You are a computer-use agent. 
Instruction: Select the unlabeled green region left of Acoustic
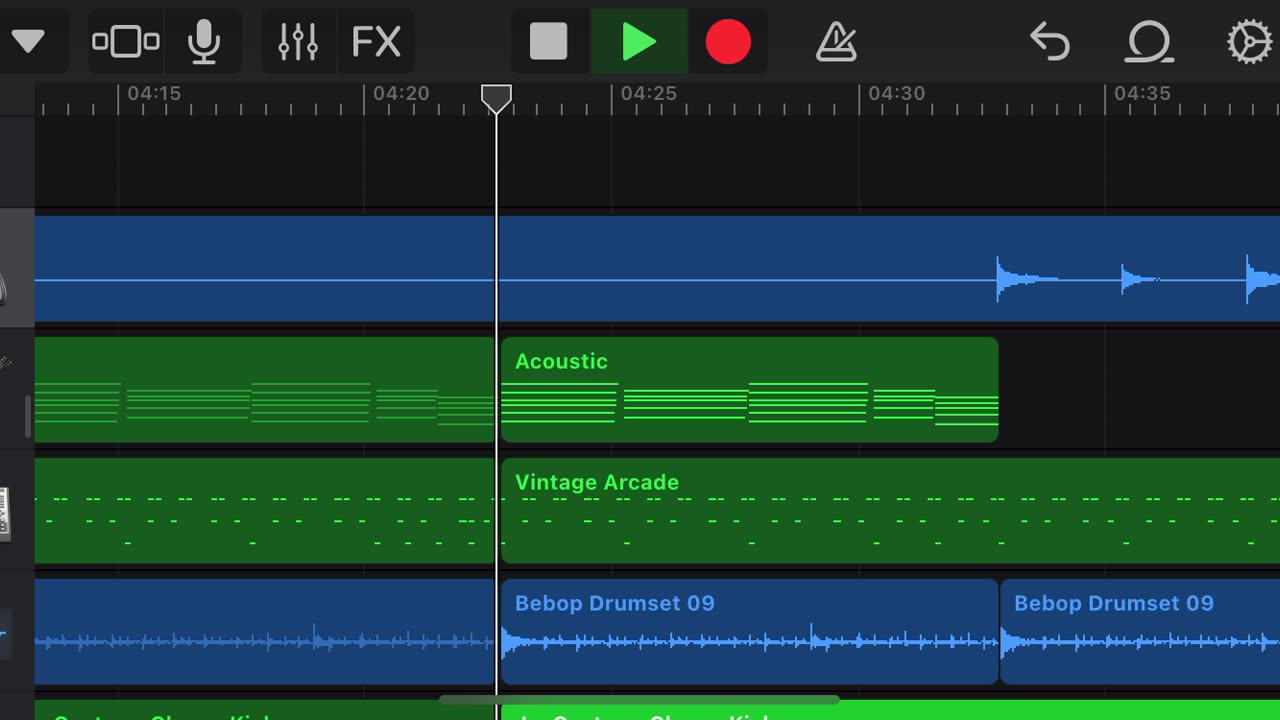[x=265, y=389]
